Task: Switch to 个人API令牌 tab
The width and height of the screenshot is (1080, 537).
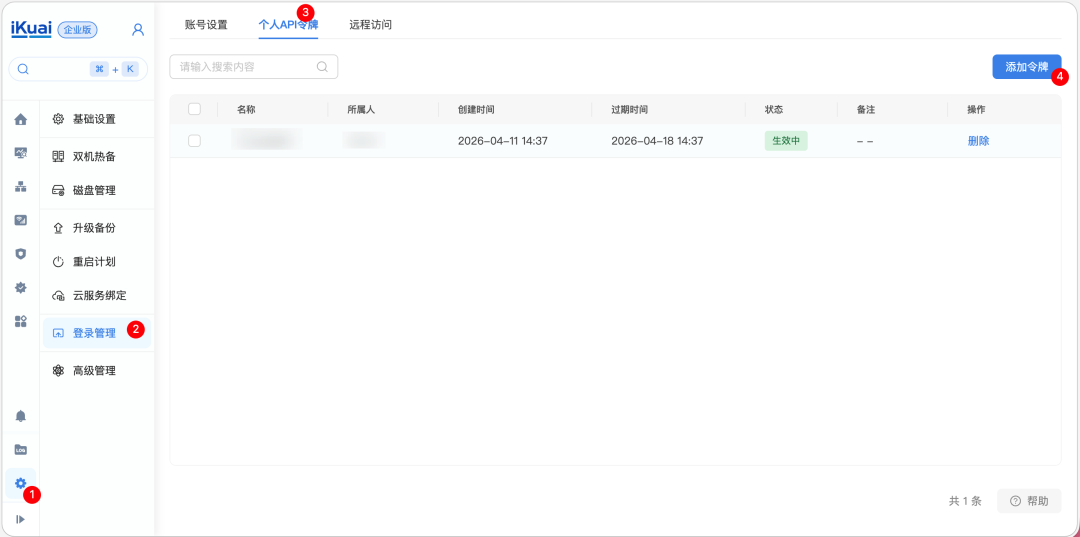Action: 288,25
